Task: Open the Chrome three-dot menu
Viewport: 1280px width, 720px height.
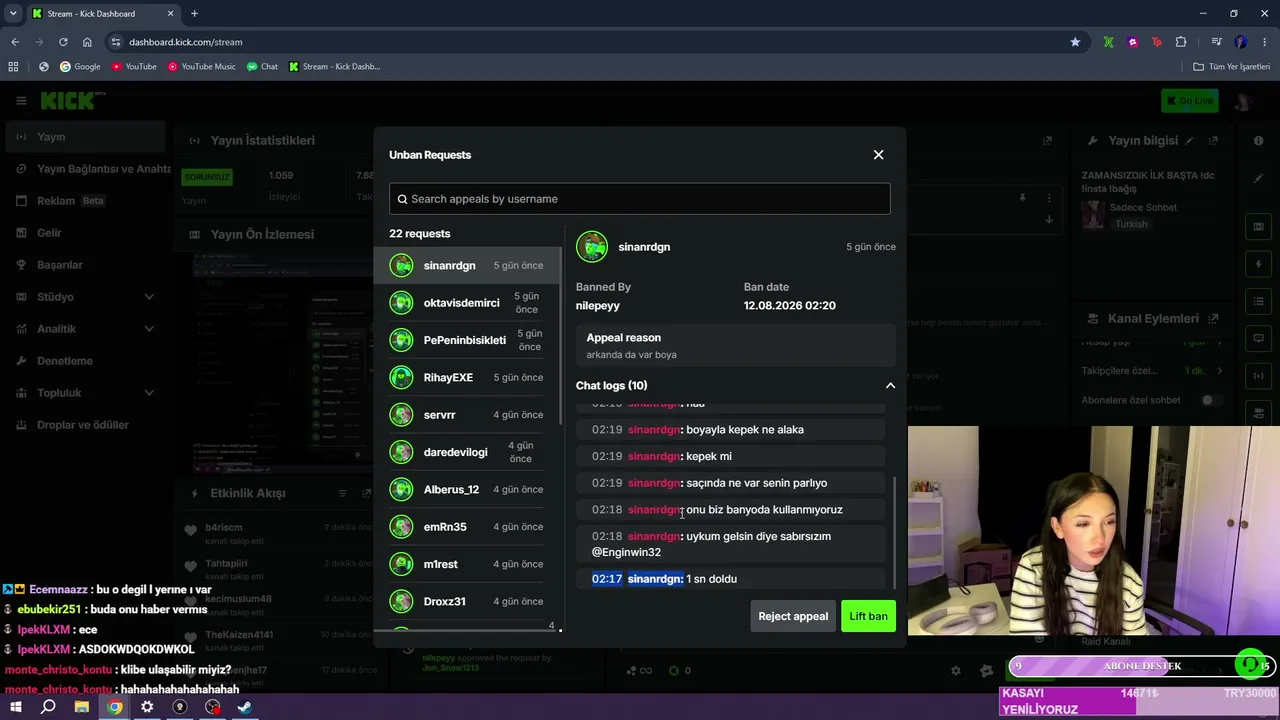Action: tap(1265, 42)
